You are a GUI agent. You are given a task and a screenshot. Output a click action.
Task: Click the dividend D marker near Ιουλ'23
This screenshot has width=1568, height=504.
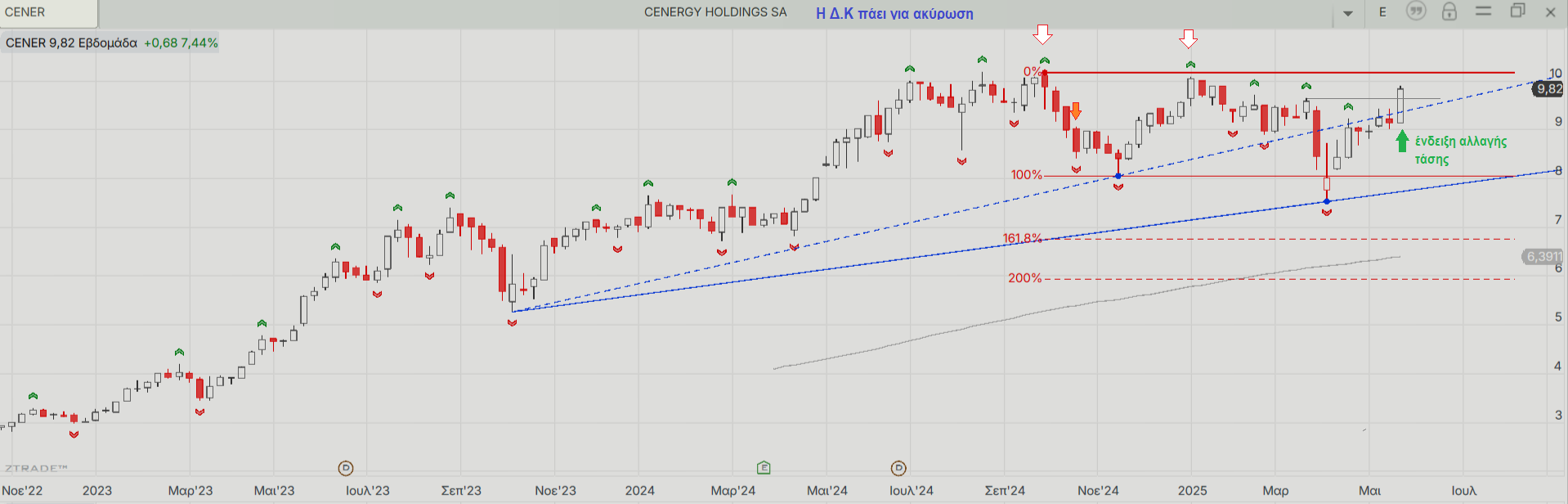pyautogui.click(x=346, y=468)
